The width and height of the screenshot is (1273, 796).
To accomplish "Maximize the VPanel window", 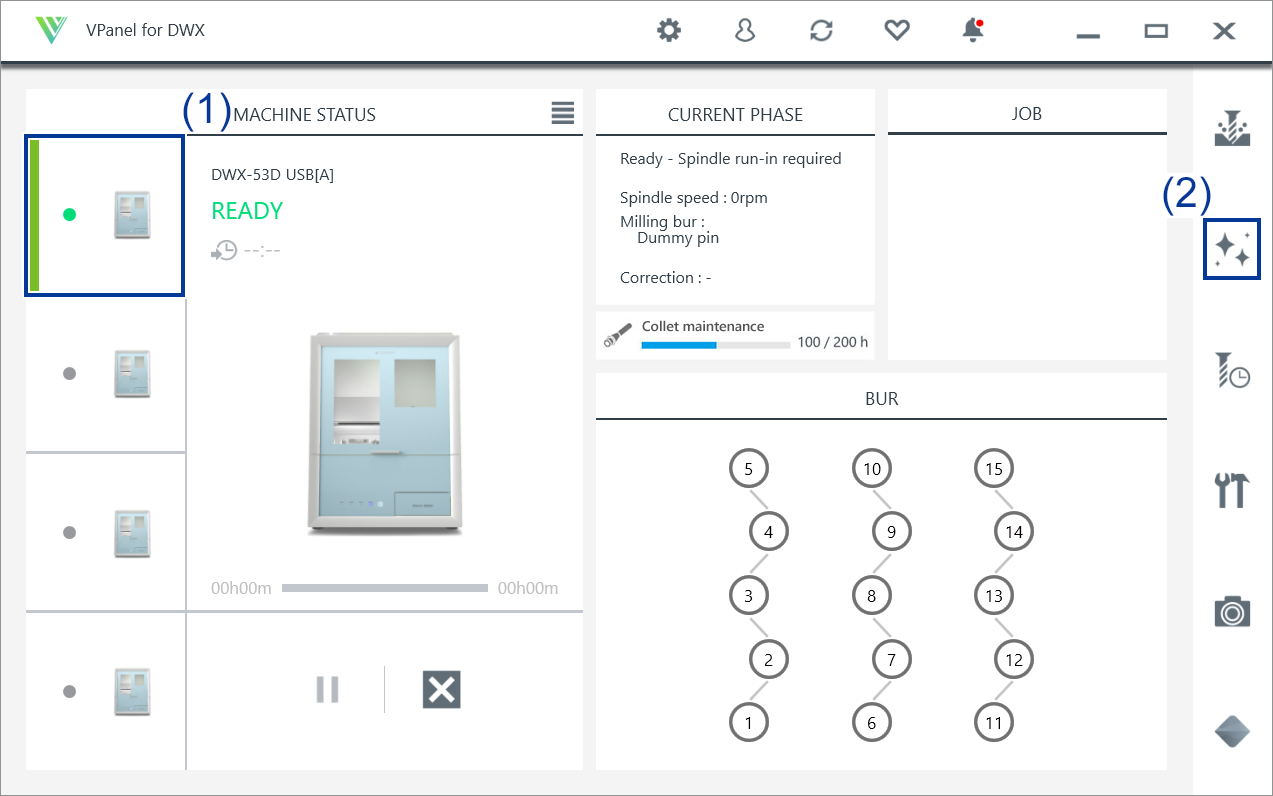I will pos(1156,31).
